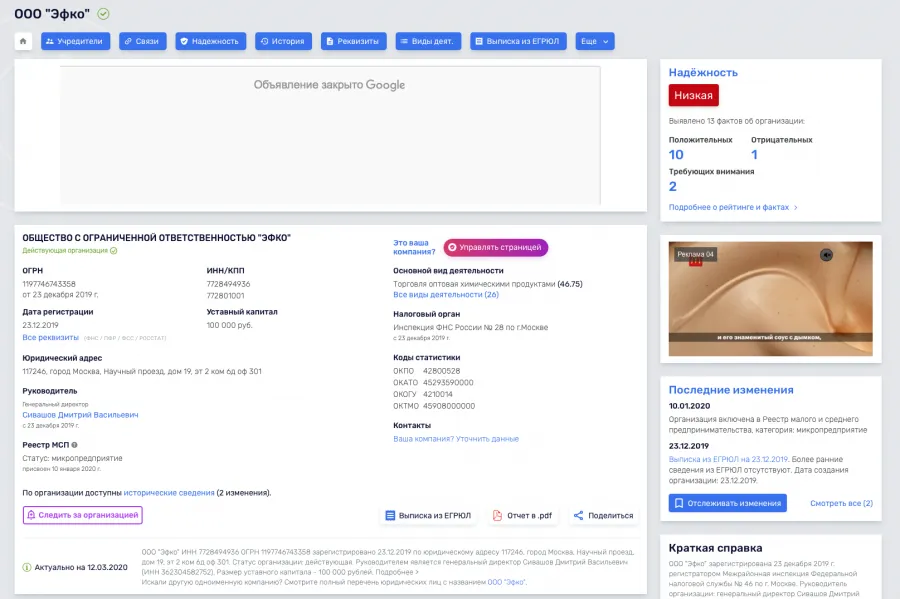Click the shield icon in Надежность tab
This screenshot has height=599, width=900.
tap(184, 41)
